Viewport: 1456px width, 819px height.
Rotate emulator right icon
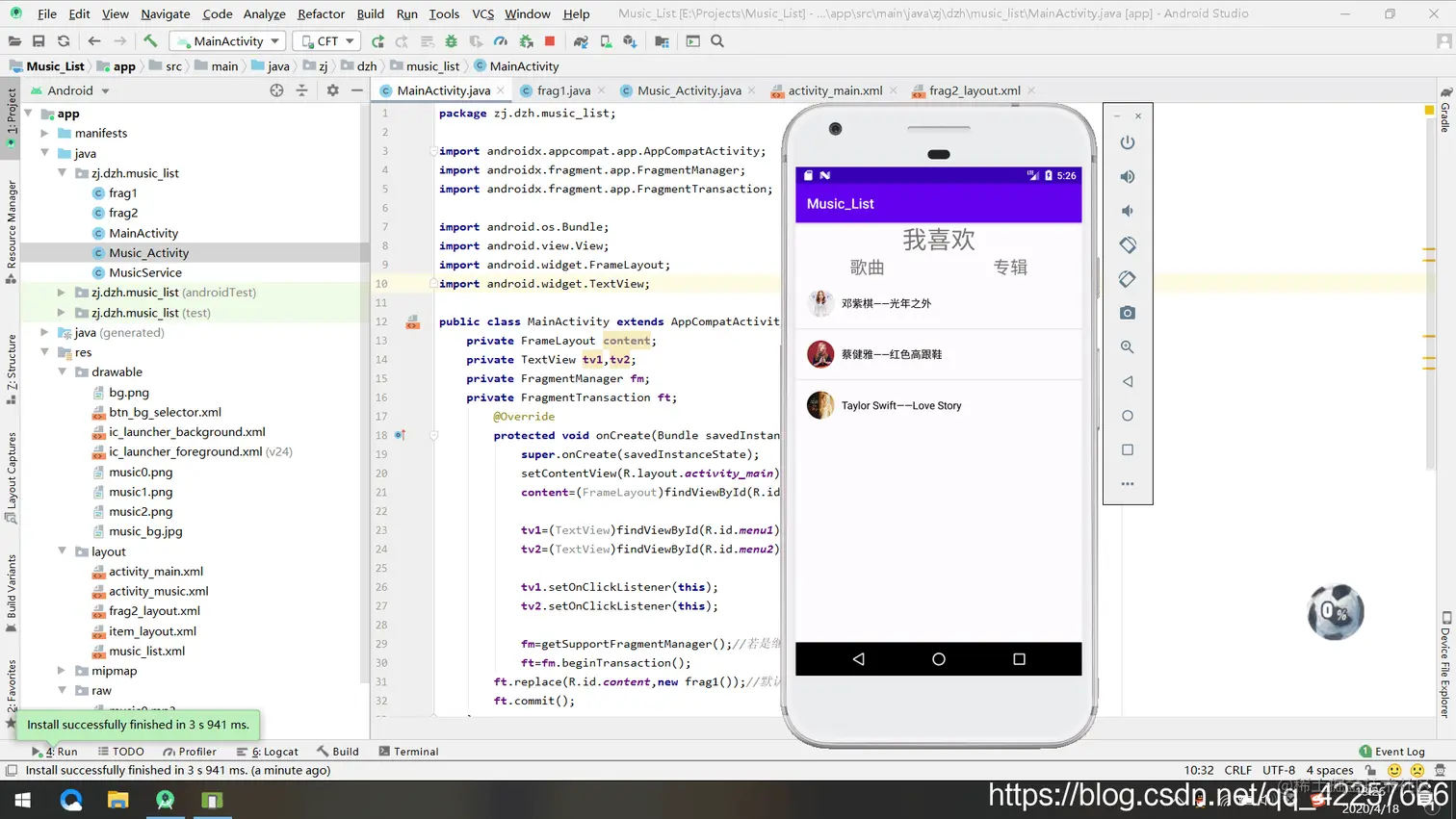(1128, 279)
